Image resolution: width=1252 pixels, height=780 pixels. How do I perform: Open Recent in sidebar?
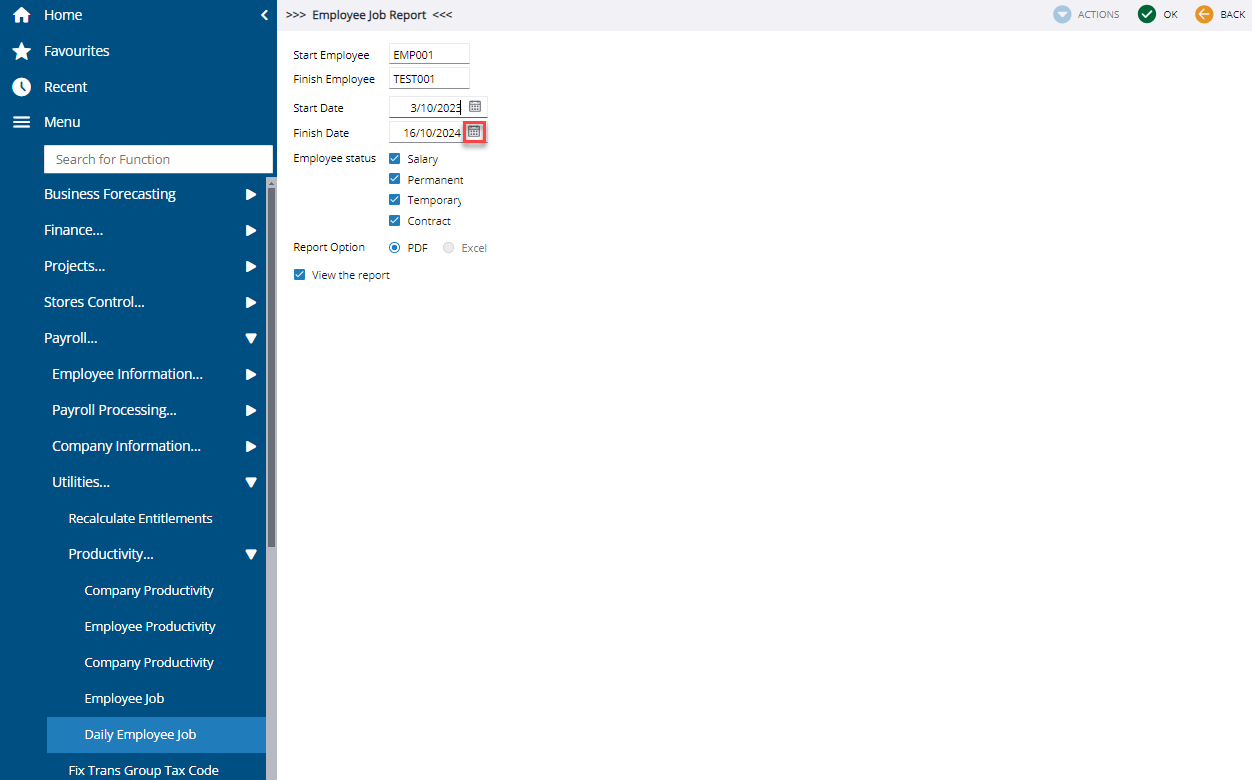point(66,87)
